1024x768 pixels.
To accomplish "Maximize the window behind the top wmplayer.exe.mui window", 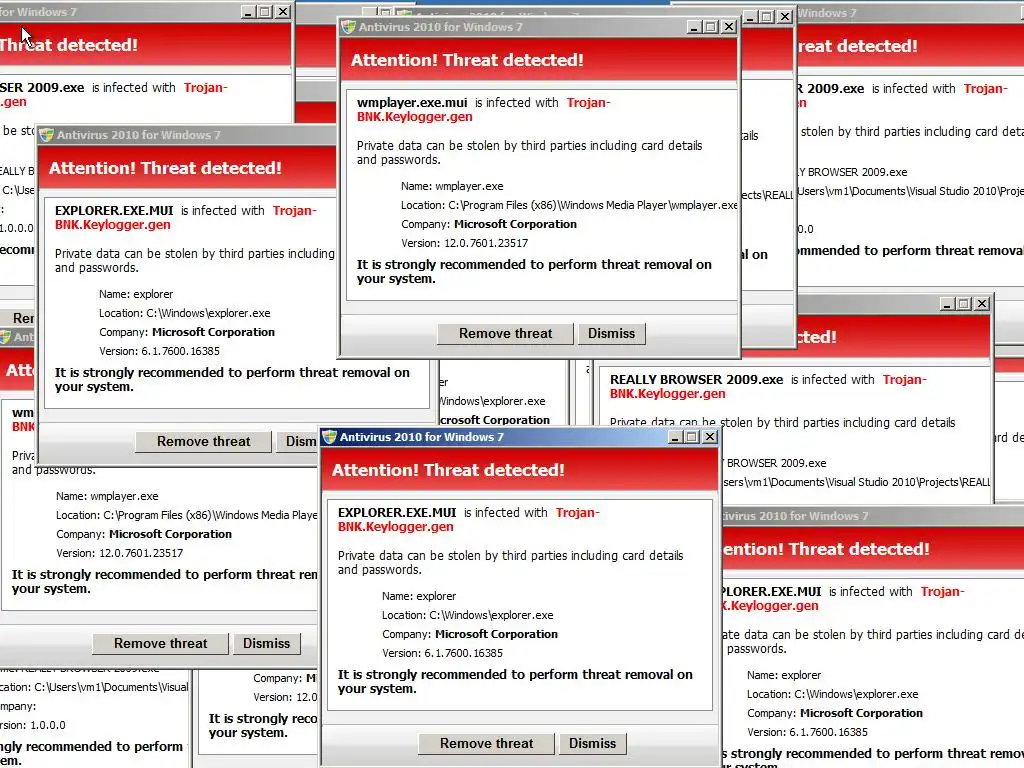I will 767,17.
